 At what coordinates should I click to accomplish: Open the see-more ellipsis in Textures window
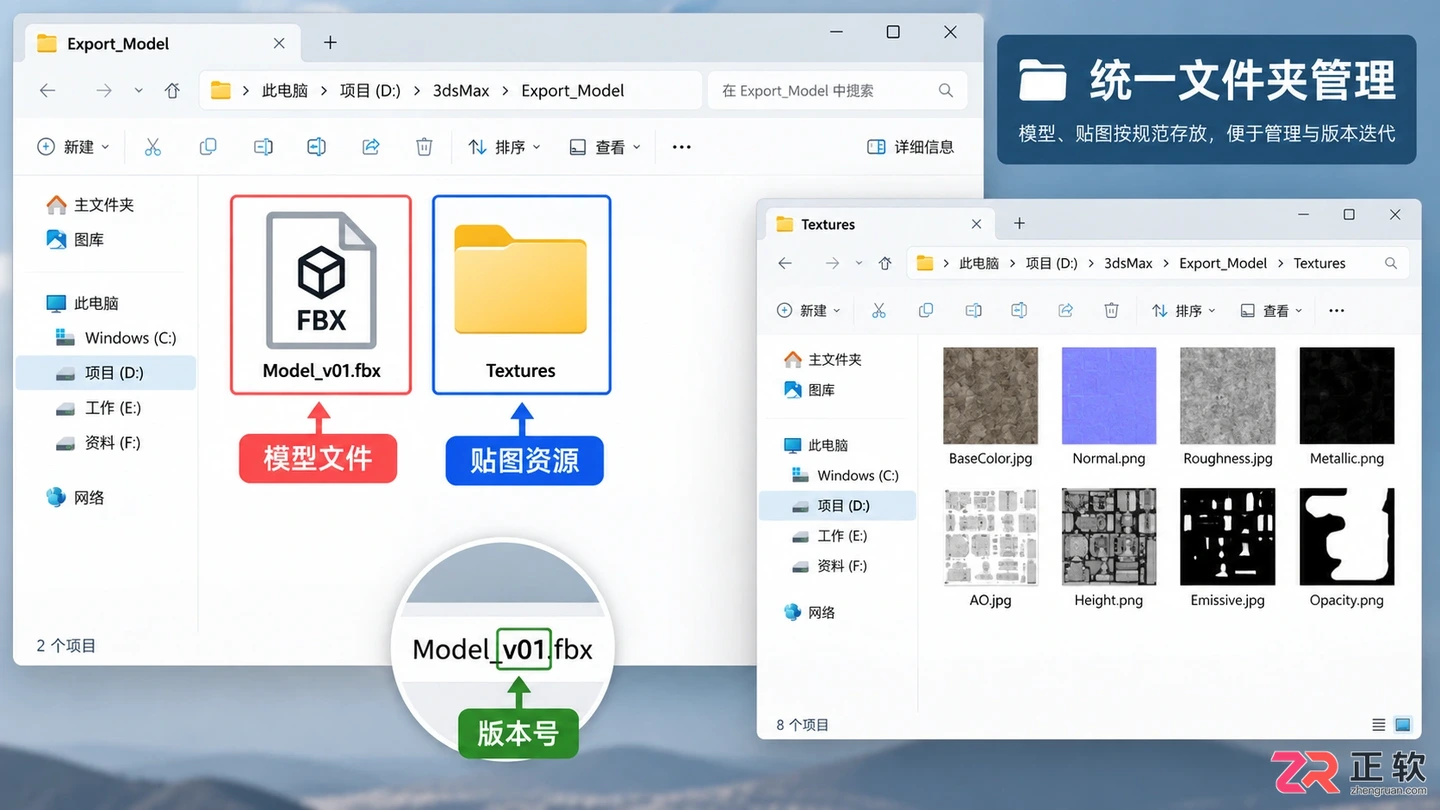[1337, 311]
